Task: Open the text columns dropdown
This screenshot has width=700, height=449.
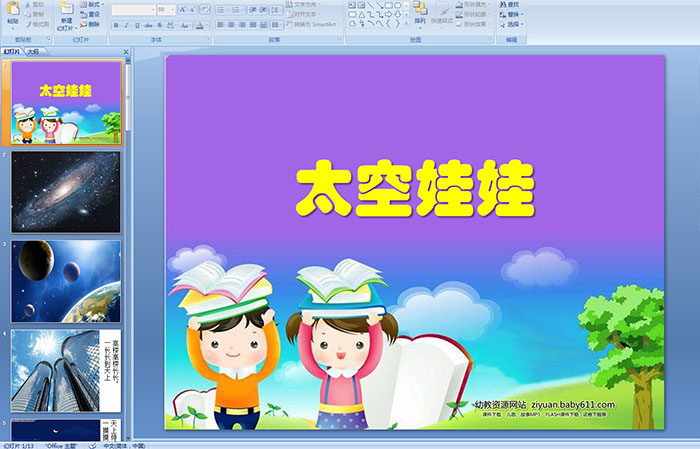Action: 277,25
